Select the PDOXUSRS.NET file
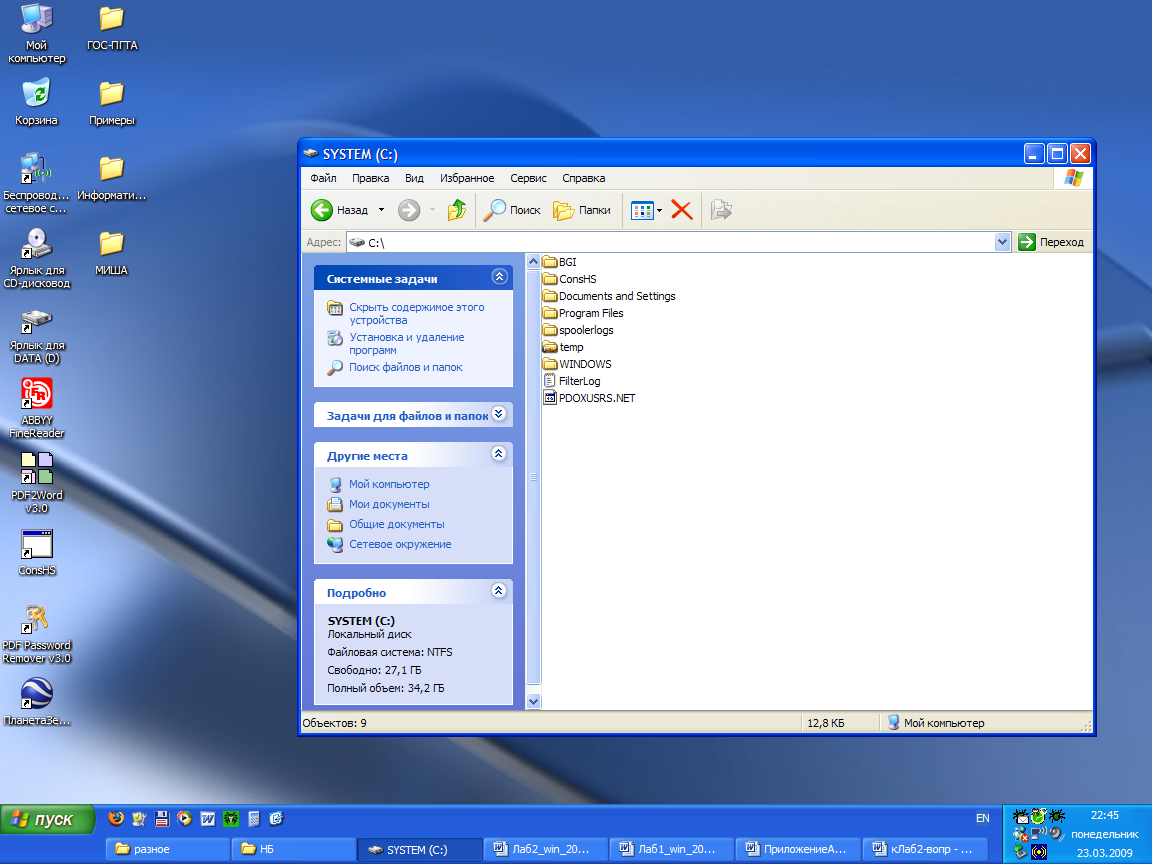 coord(589,397)
